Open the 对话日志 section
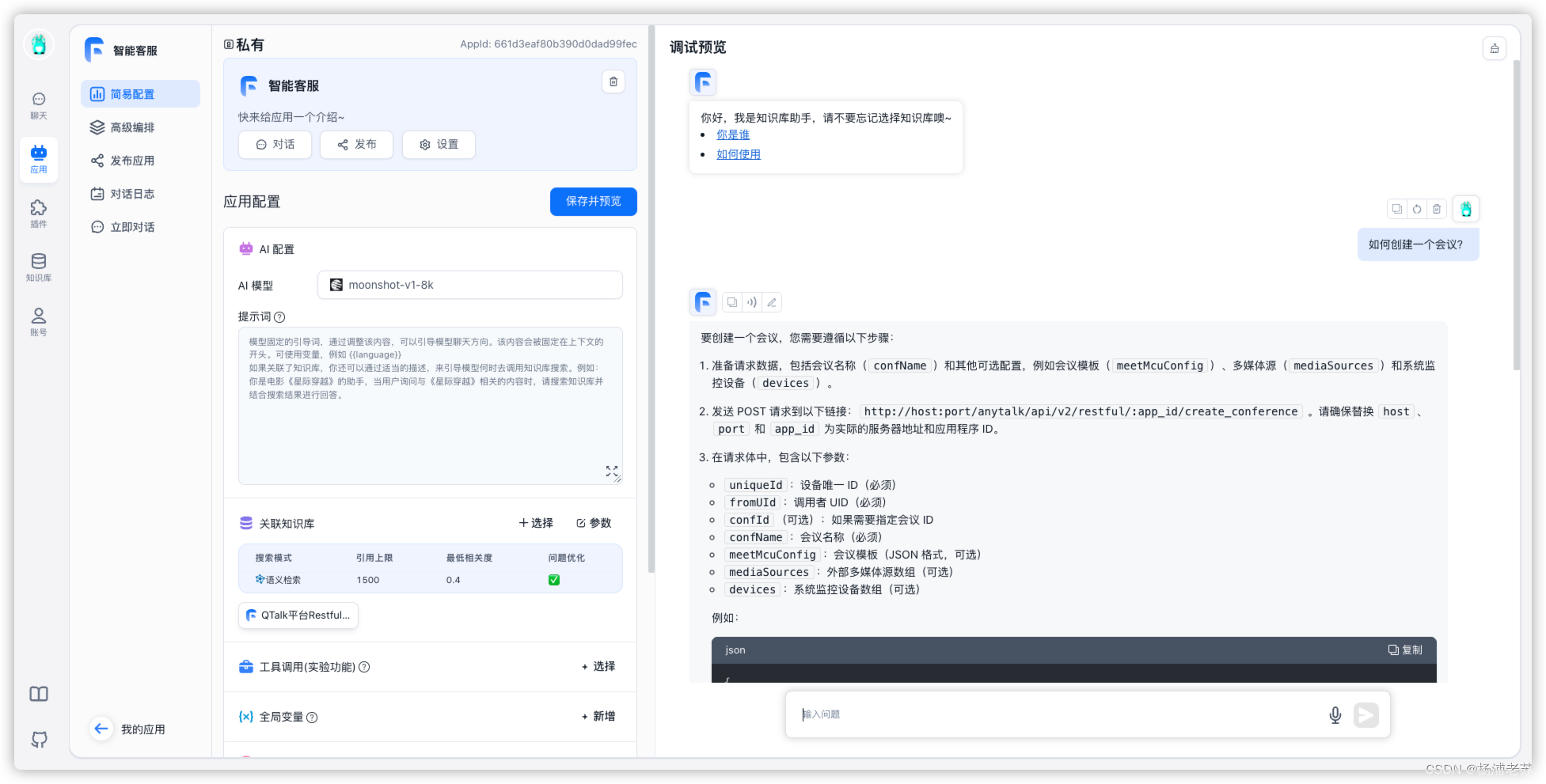 [x=132, y=193]
